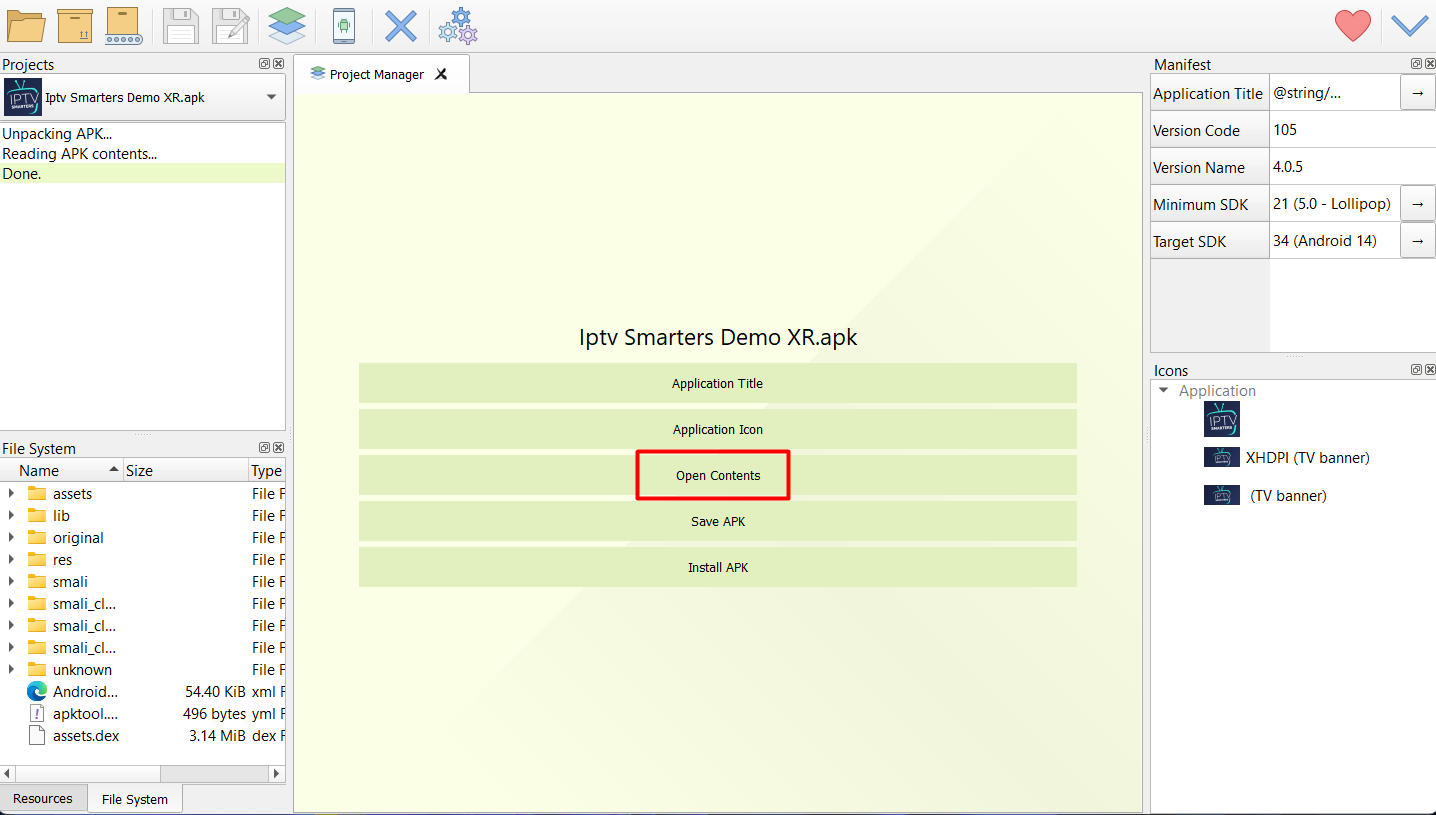Click the Save As floppy-with-pencil icon
This screenshot has width=1436, height=815.
tap(231, 26)
